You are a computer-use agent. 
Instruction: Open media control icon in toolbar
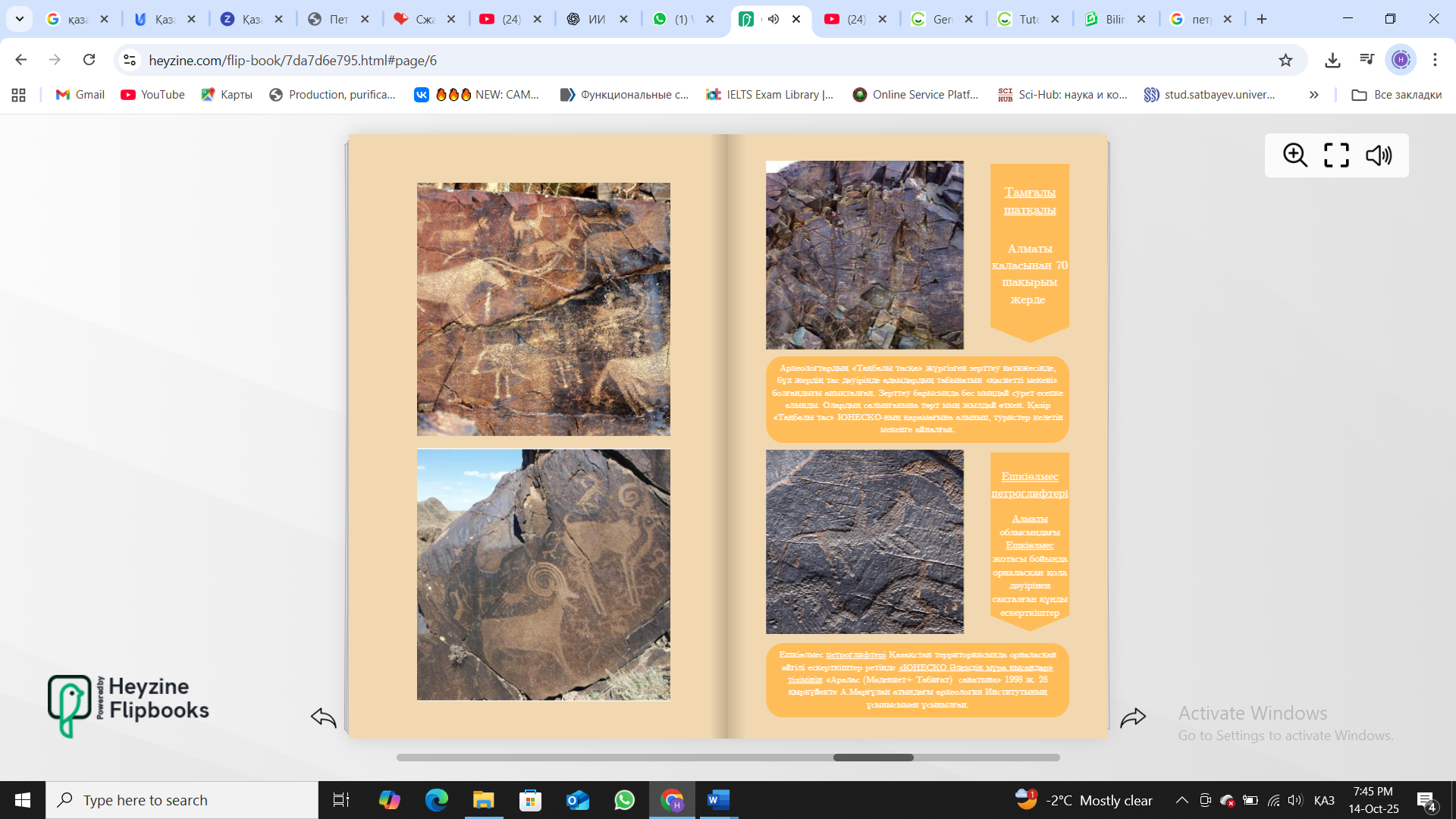point(1367,60)
